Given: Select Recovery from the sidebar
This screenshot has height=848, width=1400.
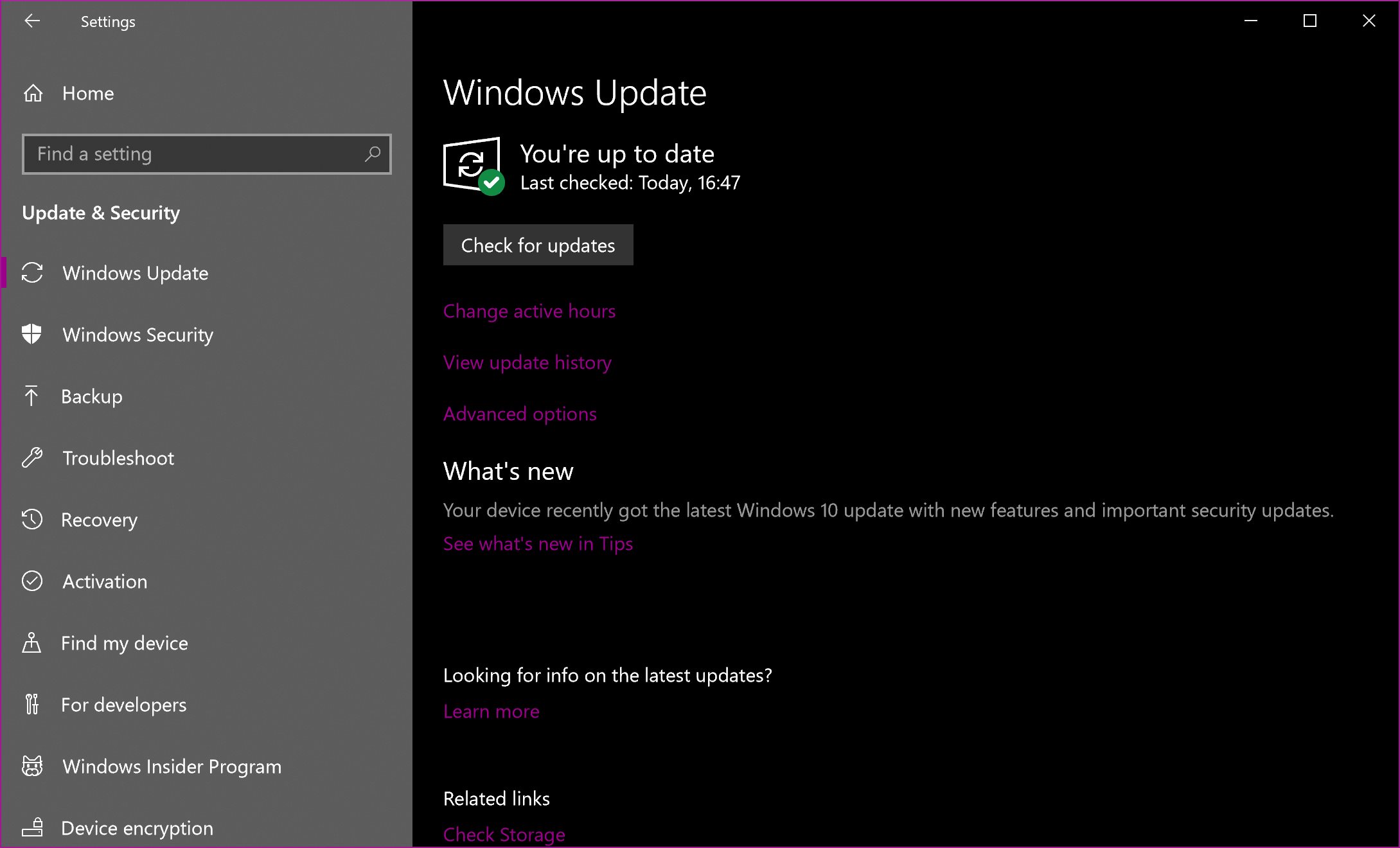Looking at the screenshot, I should [206, 520].
